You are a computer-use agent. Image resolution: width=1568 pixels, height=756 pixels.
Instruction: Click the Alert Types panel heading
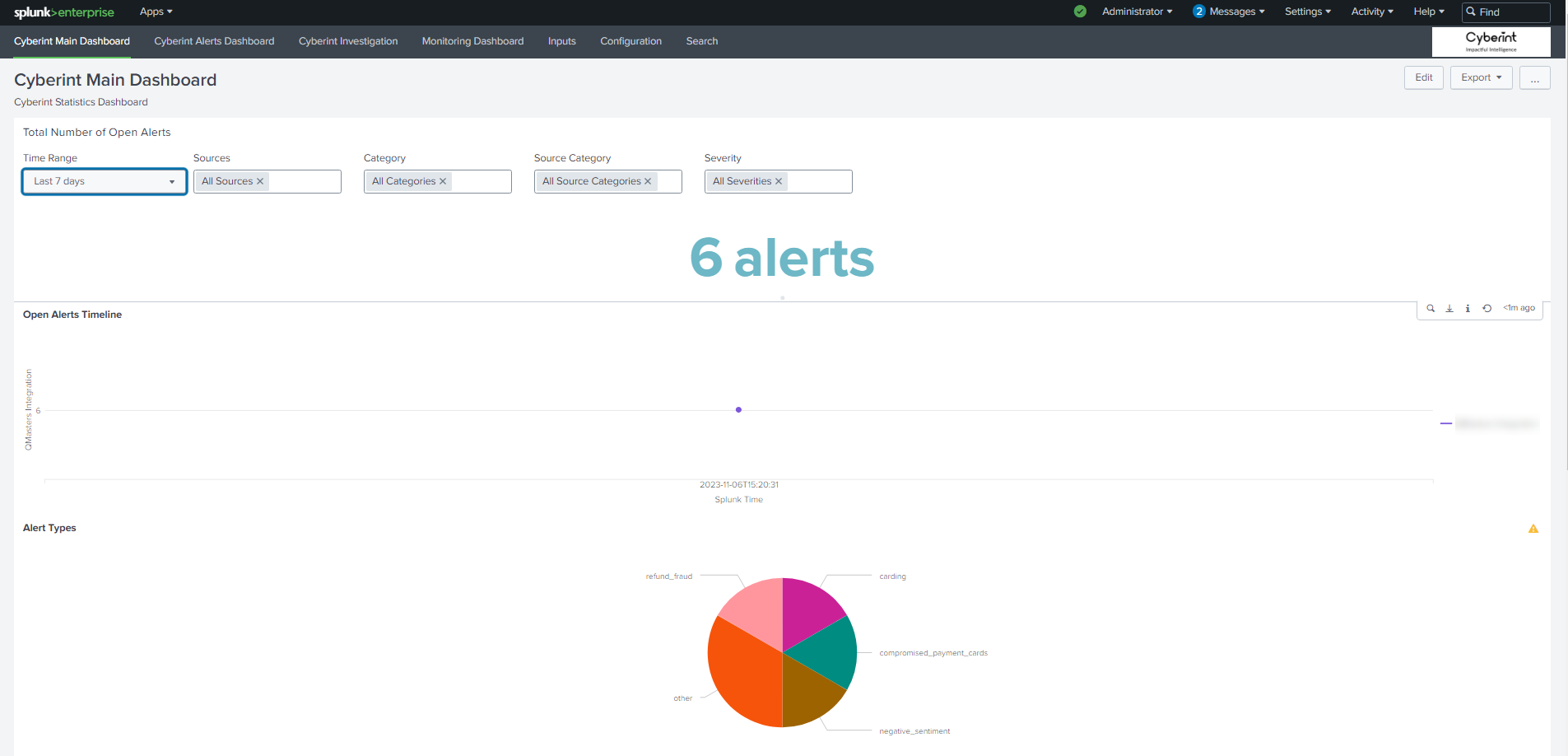pyautogui.click(x=49, y=528)
